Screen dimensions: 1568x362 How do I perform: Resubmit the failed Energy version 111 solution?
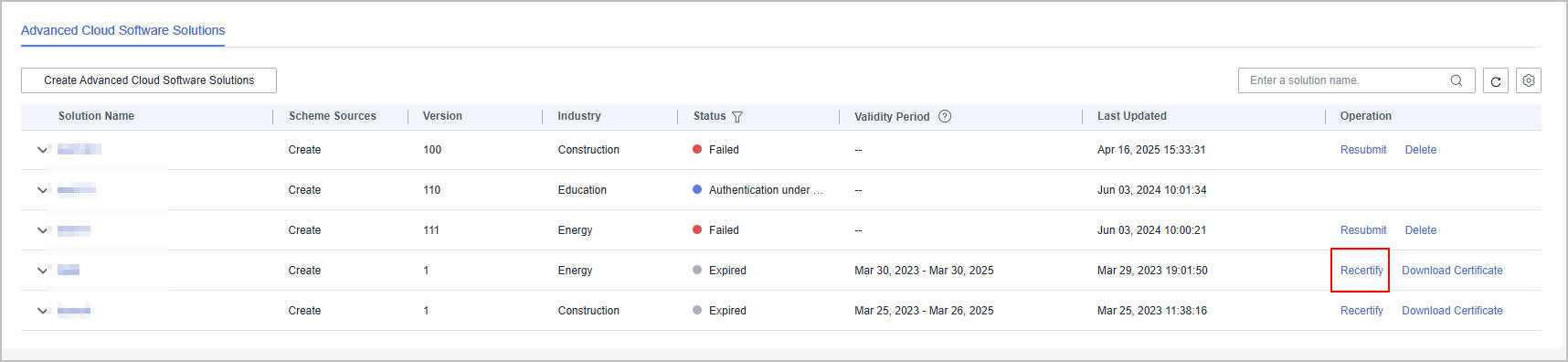(x=1363, y=230)
